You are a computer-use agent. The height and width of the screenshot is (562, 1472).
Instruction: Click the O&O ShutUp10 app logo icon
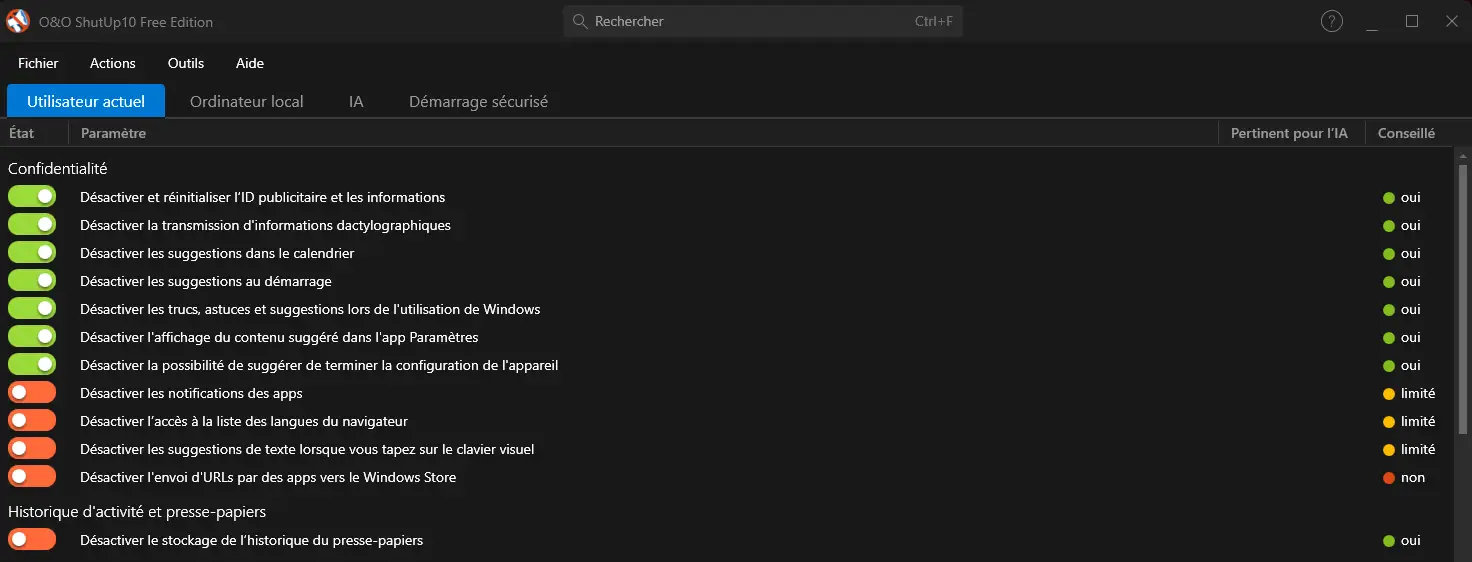point(18,21)
